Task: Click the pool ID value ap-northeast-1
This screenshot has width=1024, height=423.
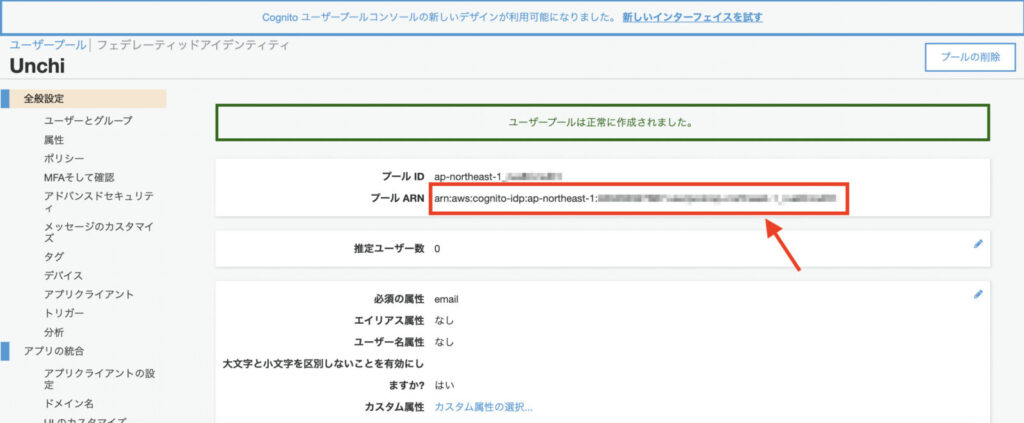Action: pyautogui.click(x=498, y=177)
